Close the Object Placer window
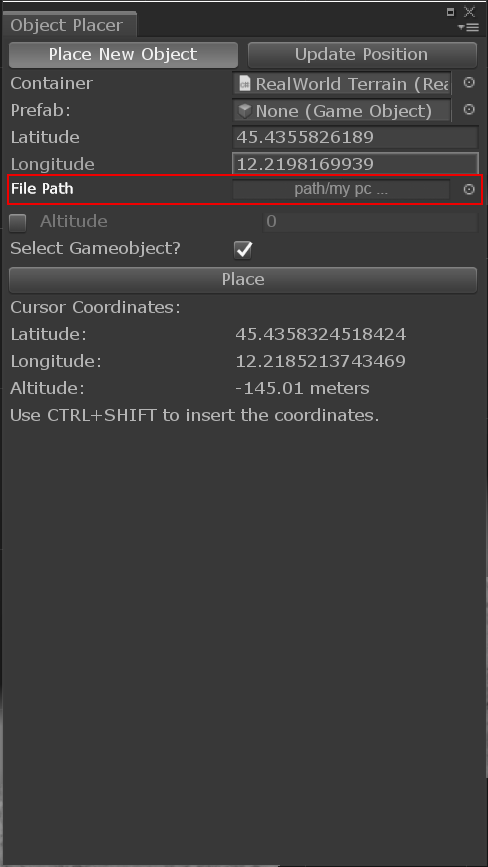Image resolution: width=488 pixels, height=867 pixels. tap(469, 12)
